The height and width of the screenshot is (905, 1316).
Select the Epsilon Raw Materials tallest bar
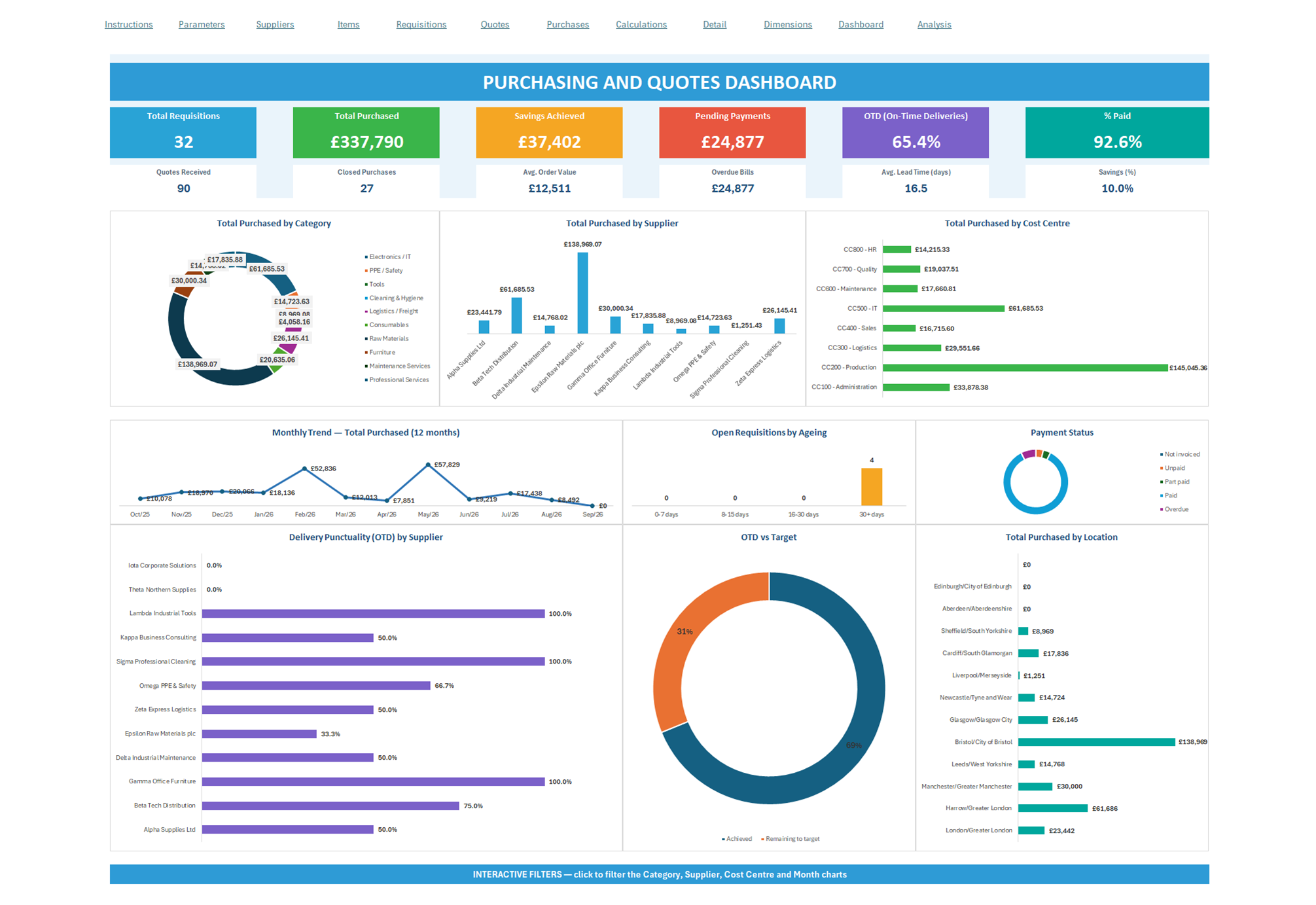tap(582, 293)
